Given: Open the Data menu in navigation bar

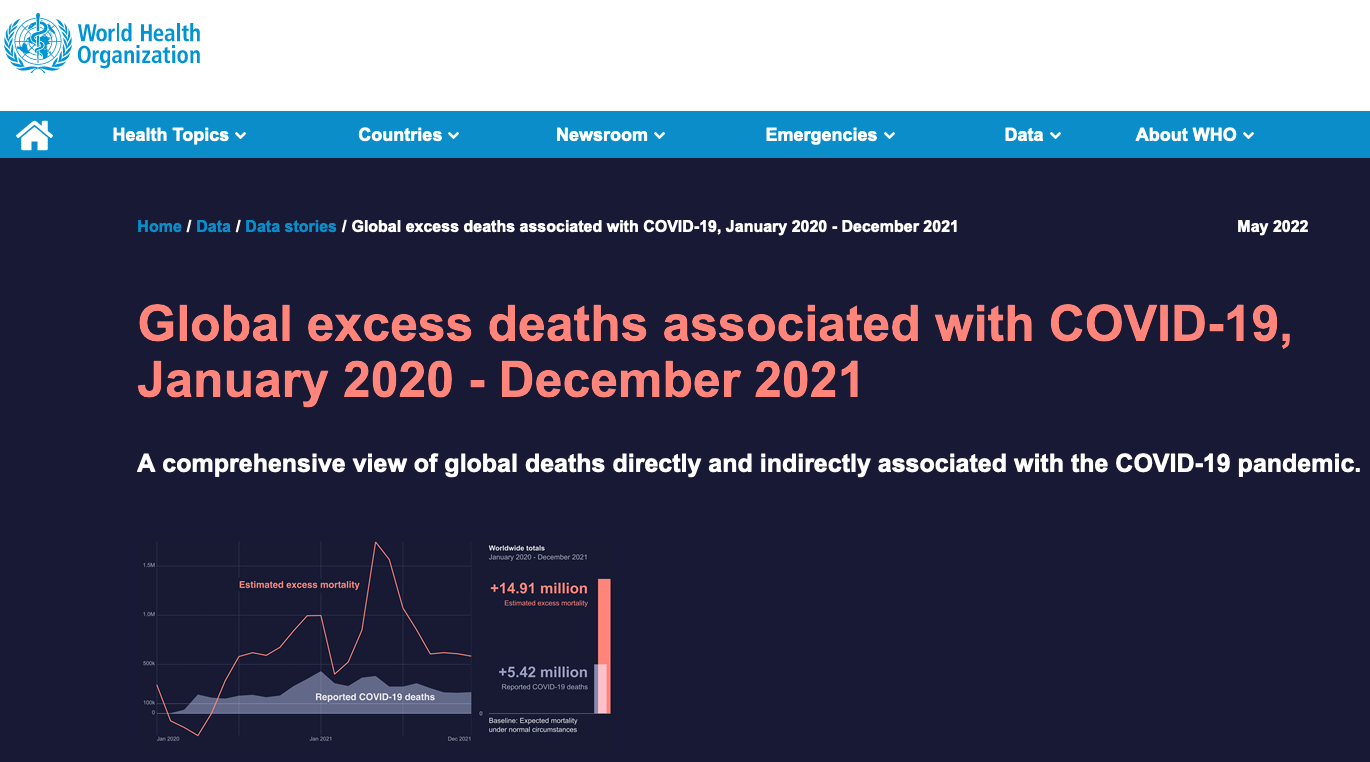Looking at the screenshot, I should (1032, 135).
